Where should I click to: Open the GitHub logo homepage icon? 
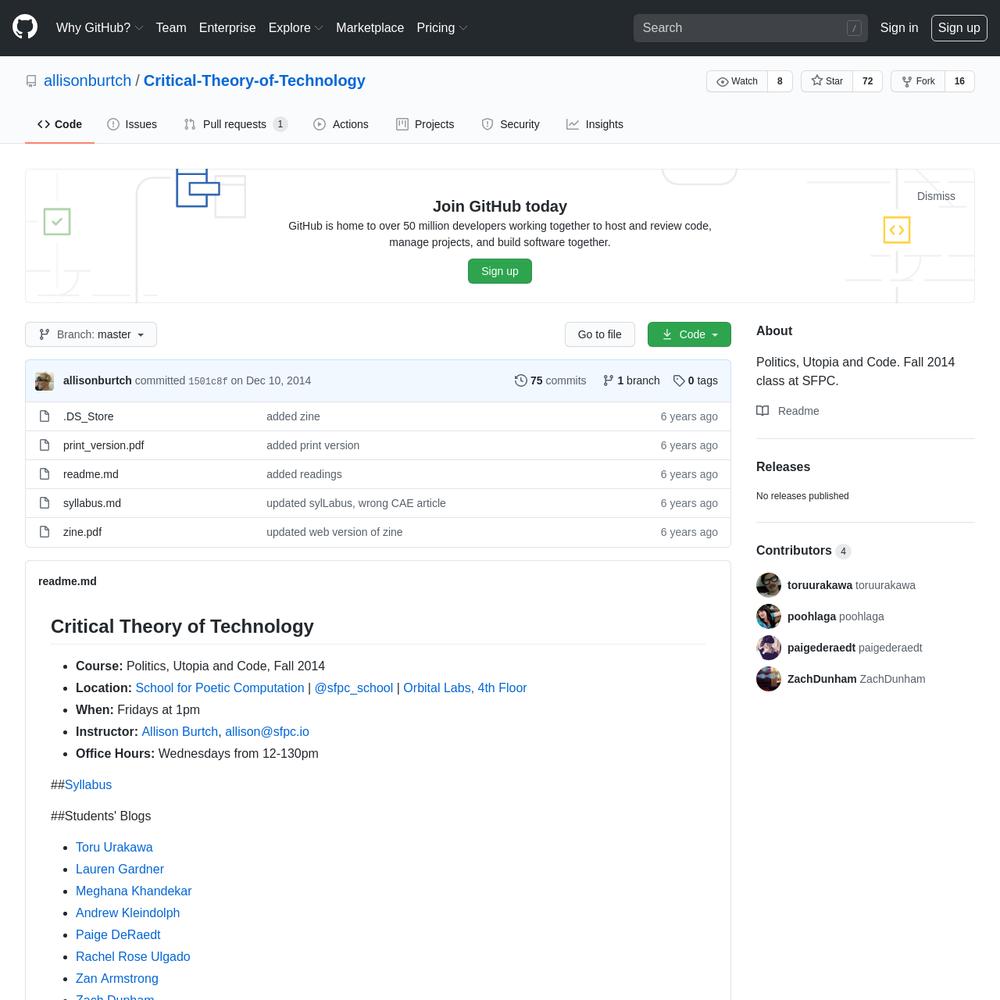25,27
